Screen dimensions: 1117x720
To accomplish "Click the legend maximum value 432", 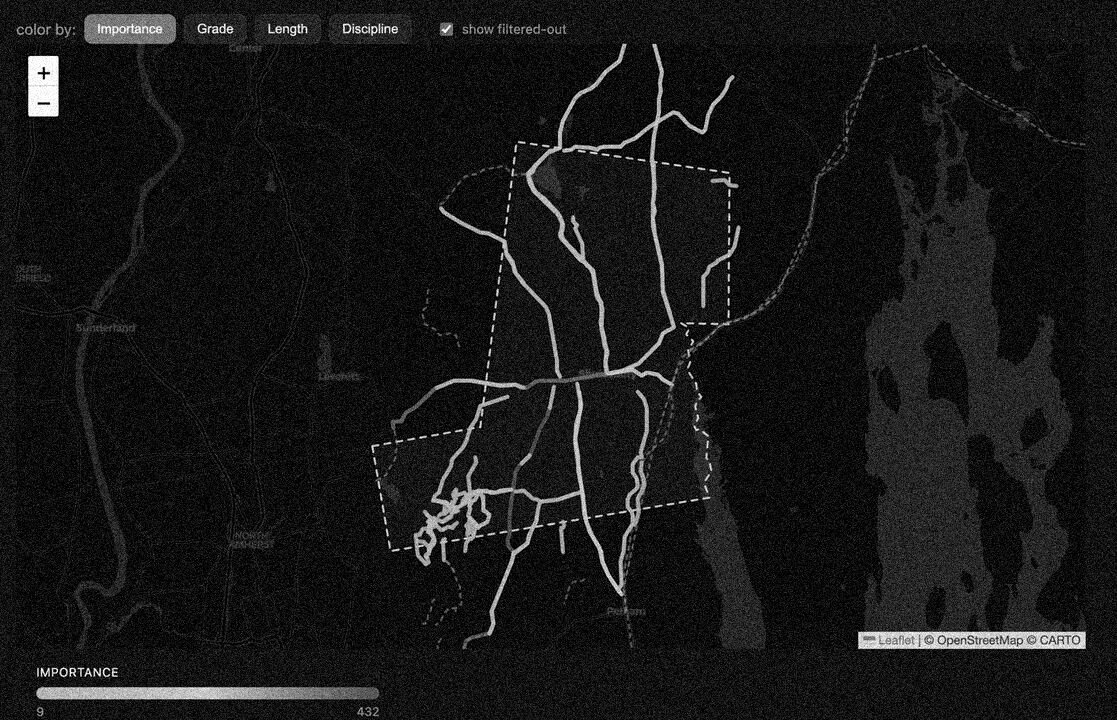I will (x=368, y=711).
